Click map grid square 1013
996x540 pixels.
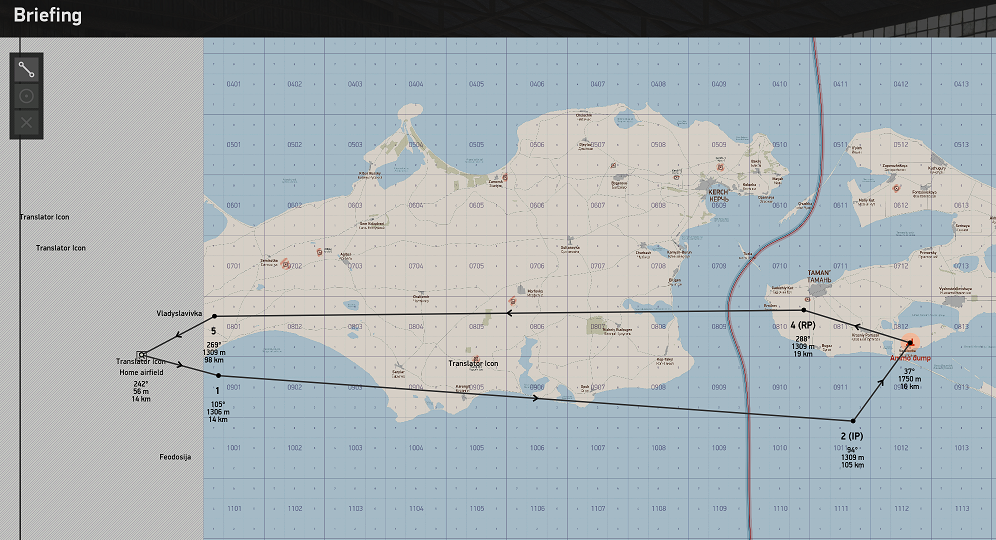[x=961, y=448]
